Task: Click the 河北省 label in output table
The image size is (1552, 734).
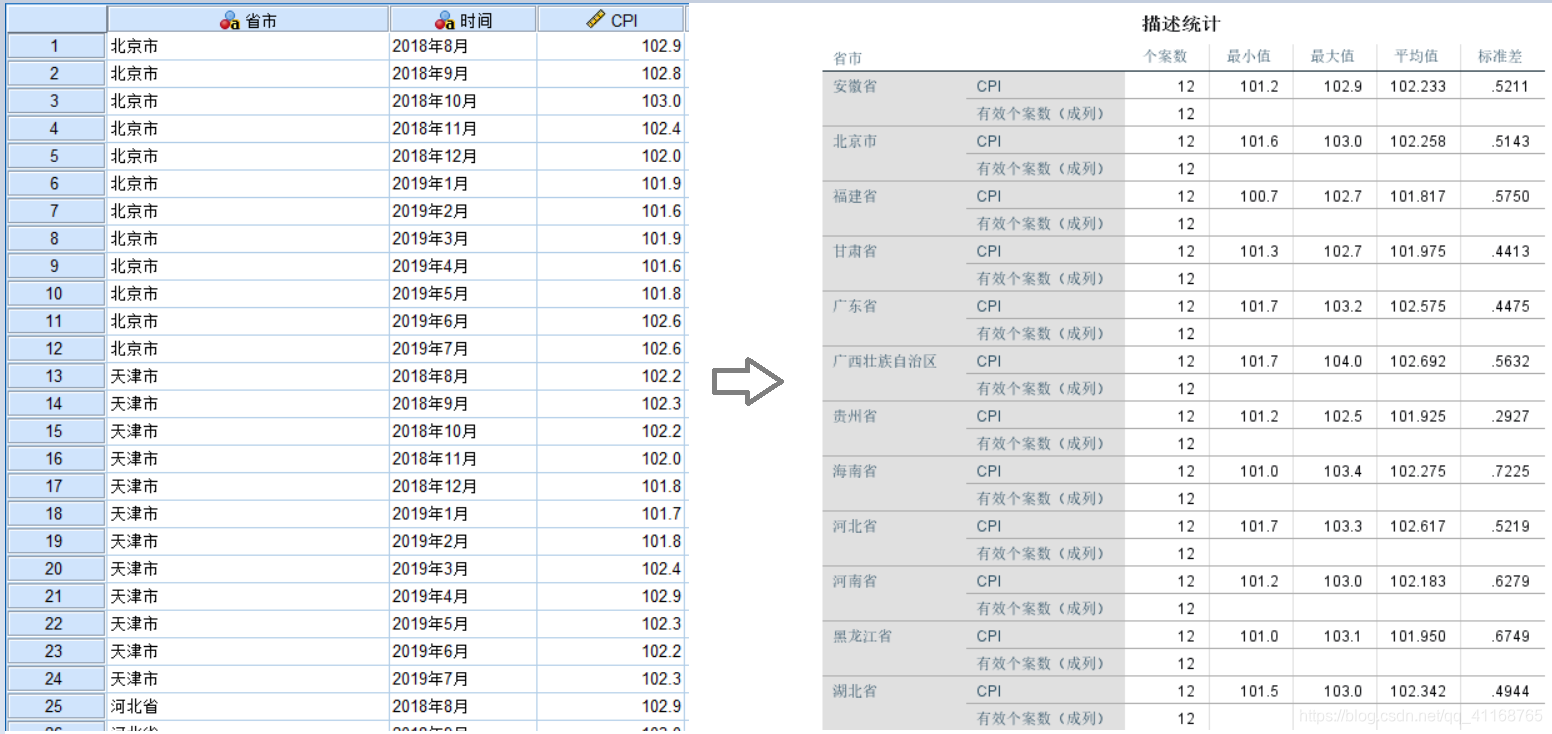Action: point(855,526)
